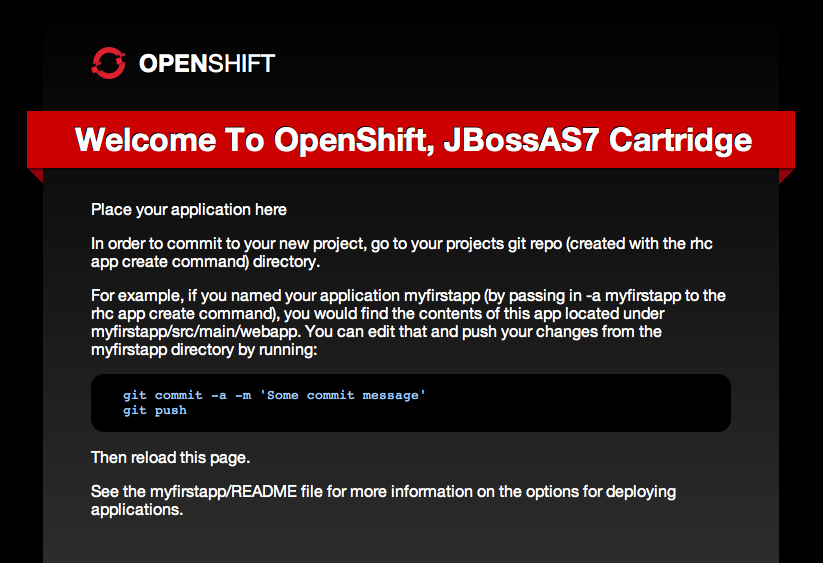Viewport: 823px width, 563px height.
Task: Click the 'myfirstapp/src/main/webapp' path text
Action: pyautogui.click(x=196, y=332)
